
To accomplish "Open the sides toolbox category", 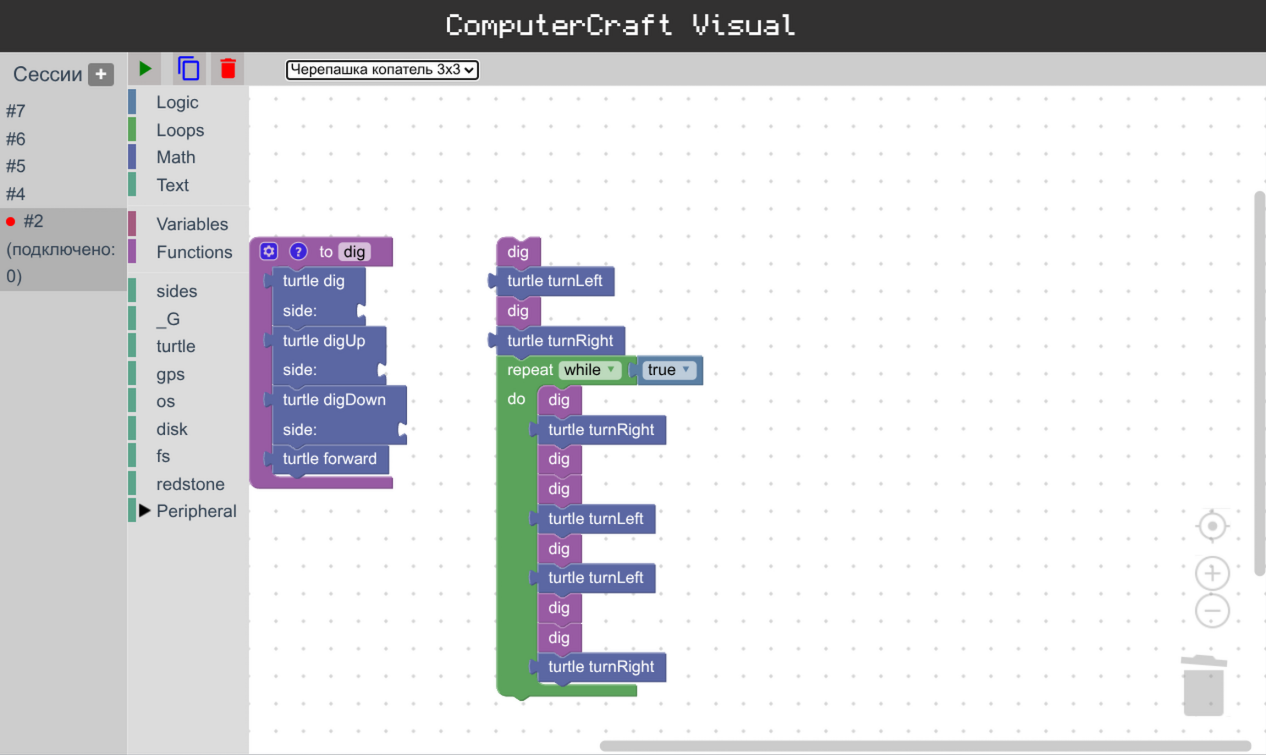I will coord(187,291).
